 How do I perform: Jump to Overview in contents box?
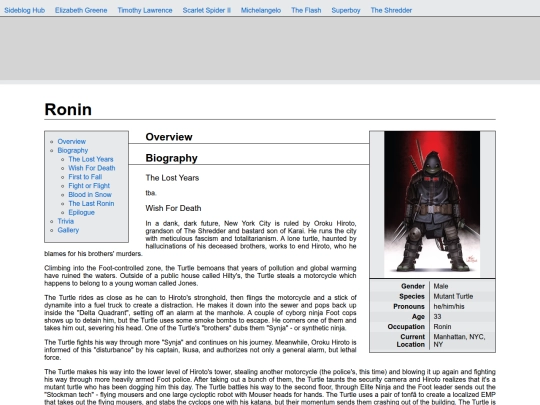pyautogui.click(x=72, y=142)
